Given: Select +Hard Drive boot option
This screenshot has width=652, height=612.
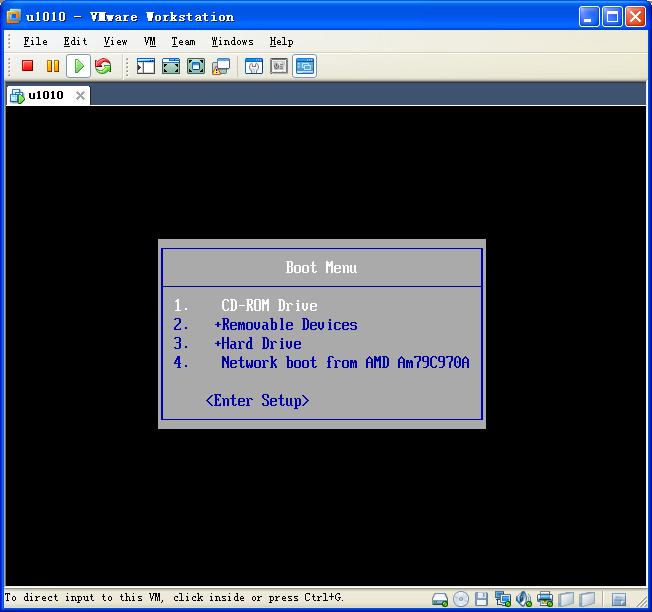Looking at the screenshot, I should [x=258, y=344].
